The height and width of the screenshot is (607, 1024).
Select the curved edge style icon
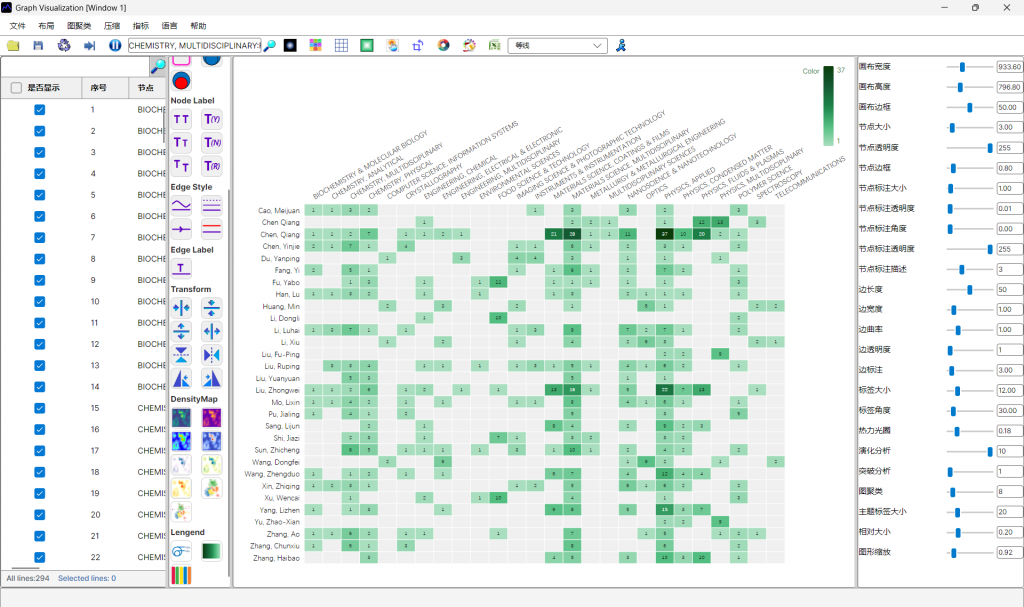point(181,205)
